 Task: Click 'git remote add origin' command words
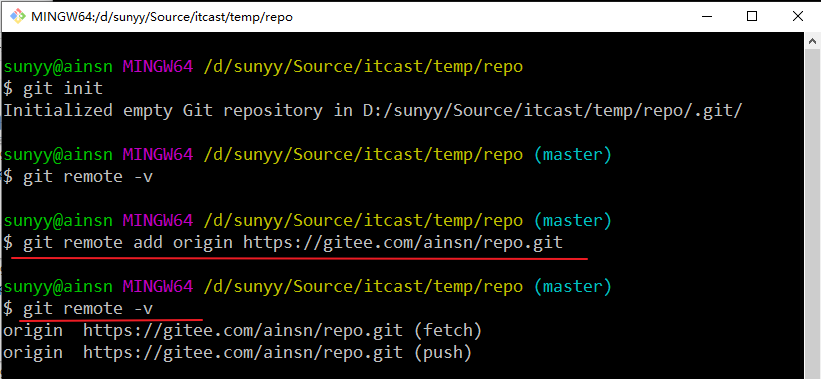point(128,242)
